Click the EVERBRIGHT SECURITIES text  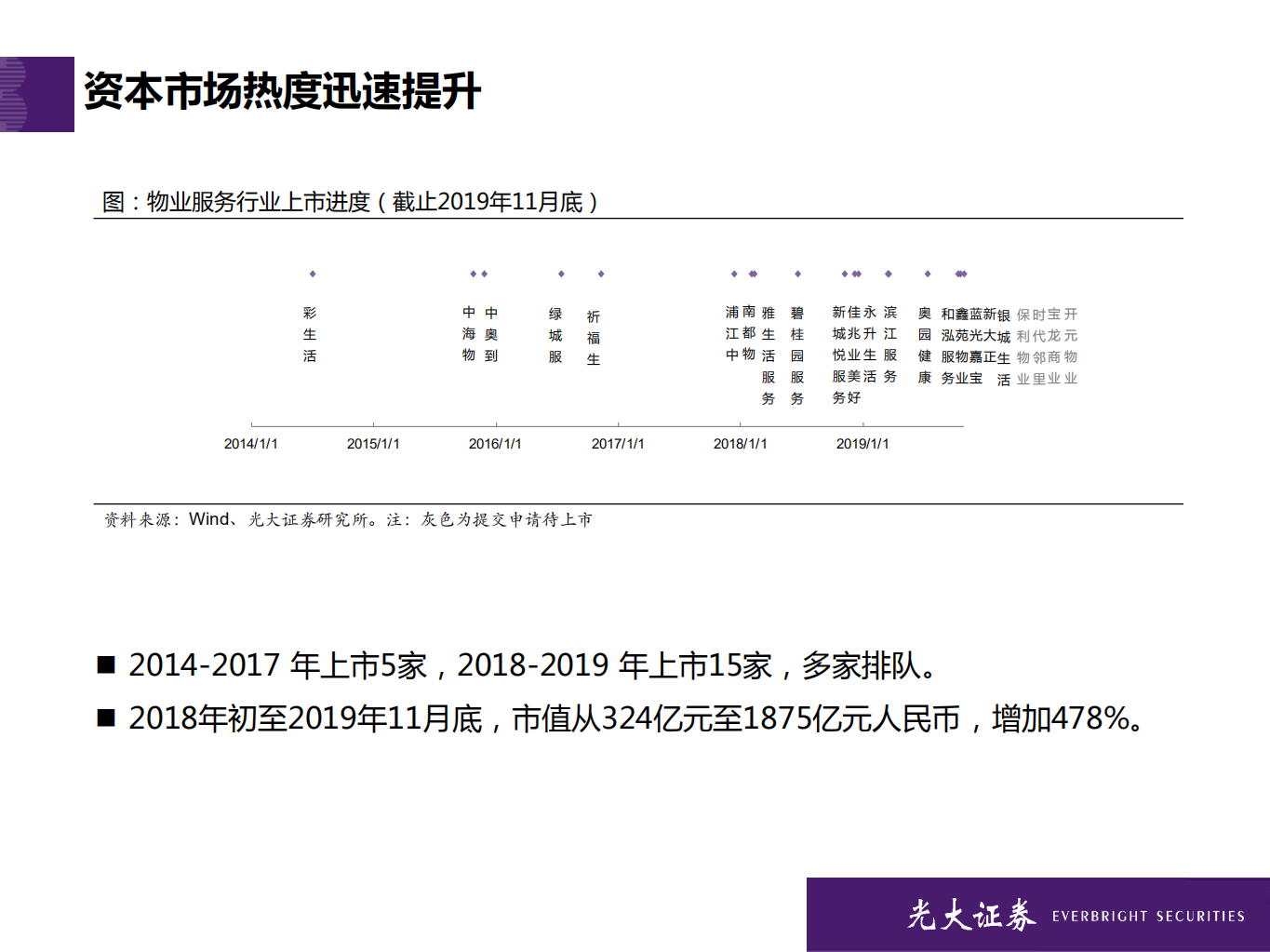click(1148, 915)
